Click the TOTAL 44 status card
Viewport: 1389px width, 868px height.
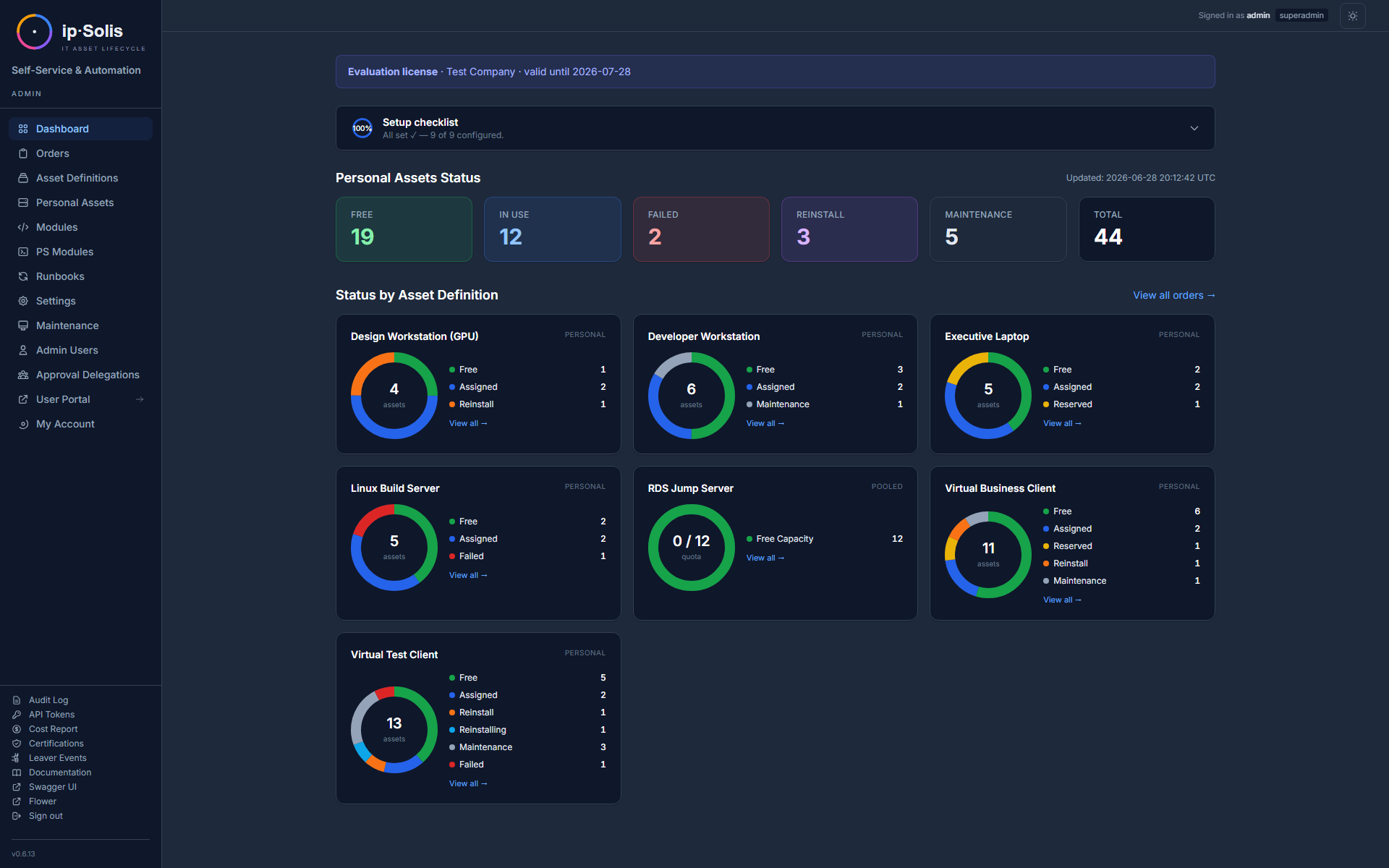tap(1147, 229)
